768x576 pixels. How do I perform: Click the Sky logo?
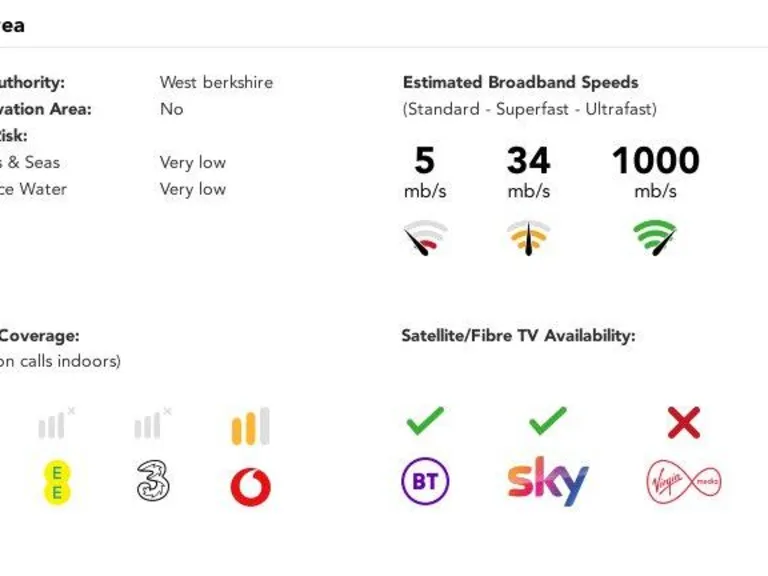click(547, 482)
